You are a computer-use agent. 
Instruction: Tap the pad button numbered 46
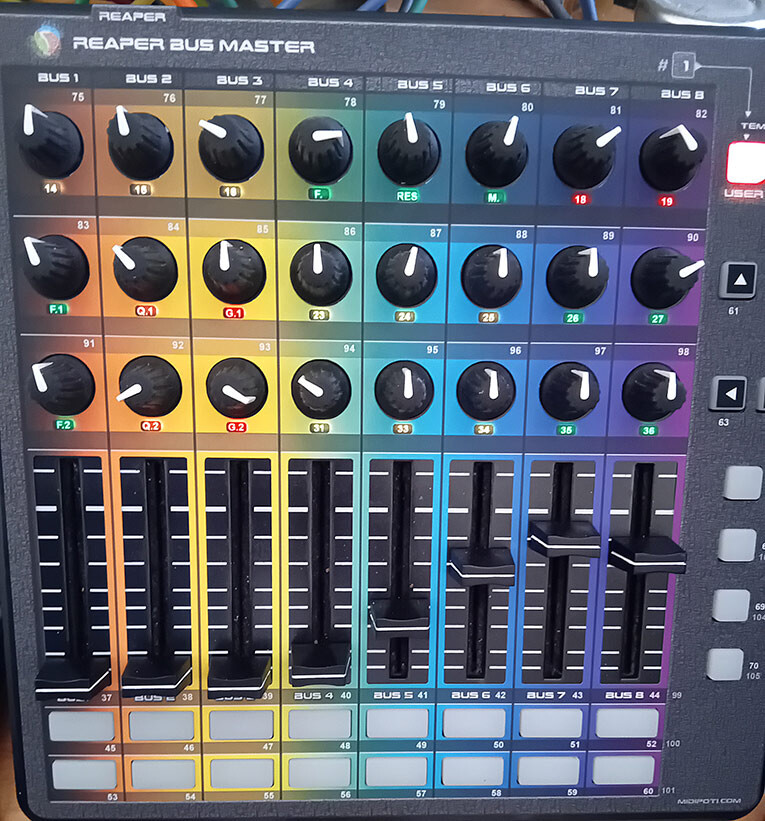(161, 725)
